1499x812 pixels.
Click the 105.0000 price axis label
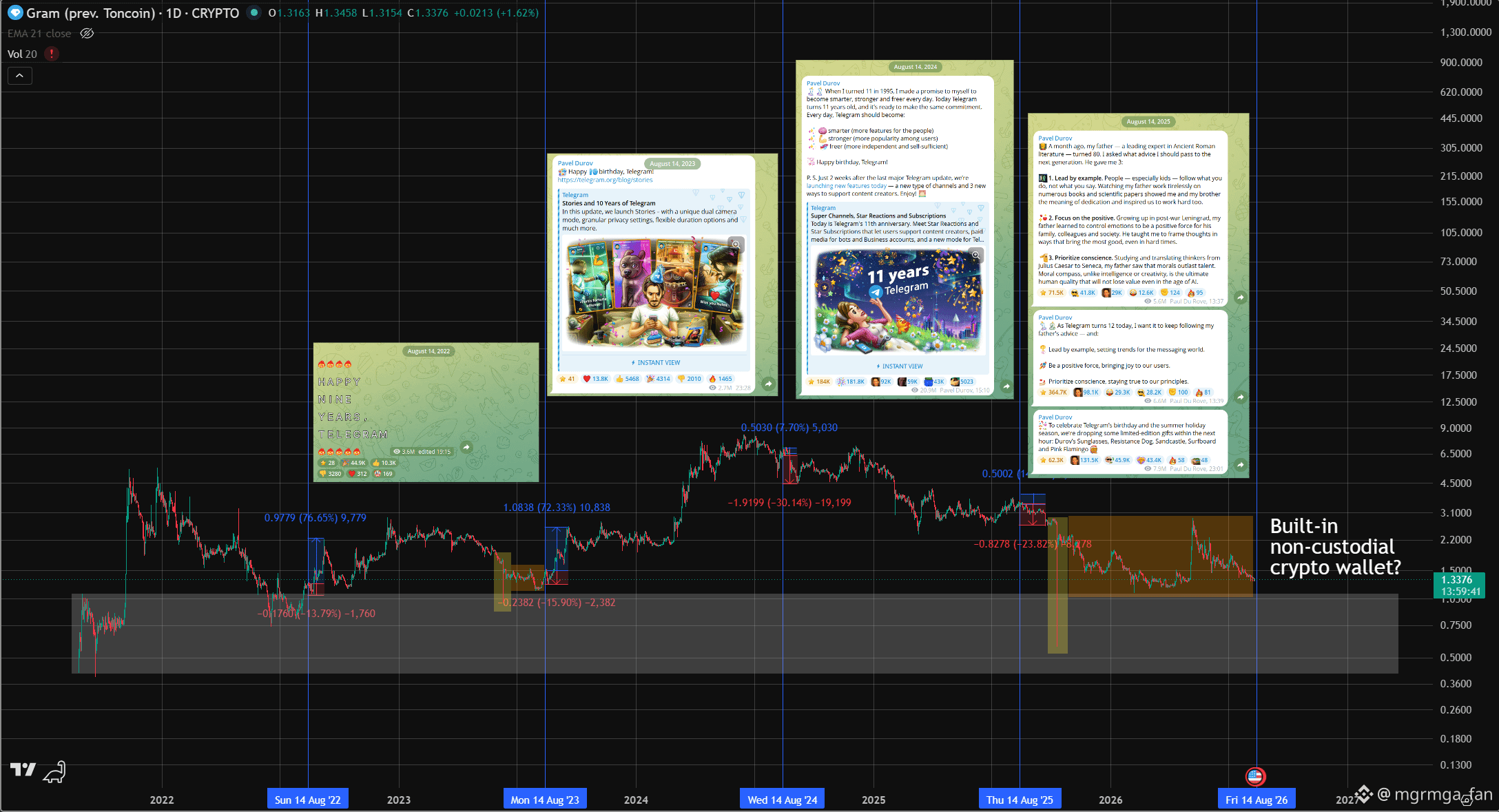click(x=1461, y=233)
